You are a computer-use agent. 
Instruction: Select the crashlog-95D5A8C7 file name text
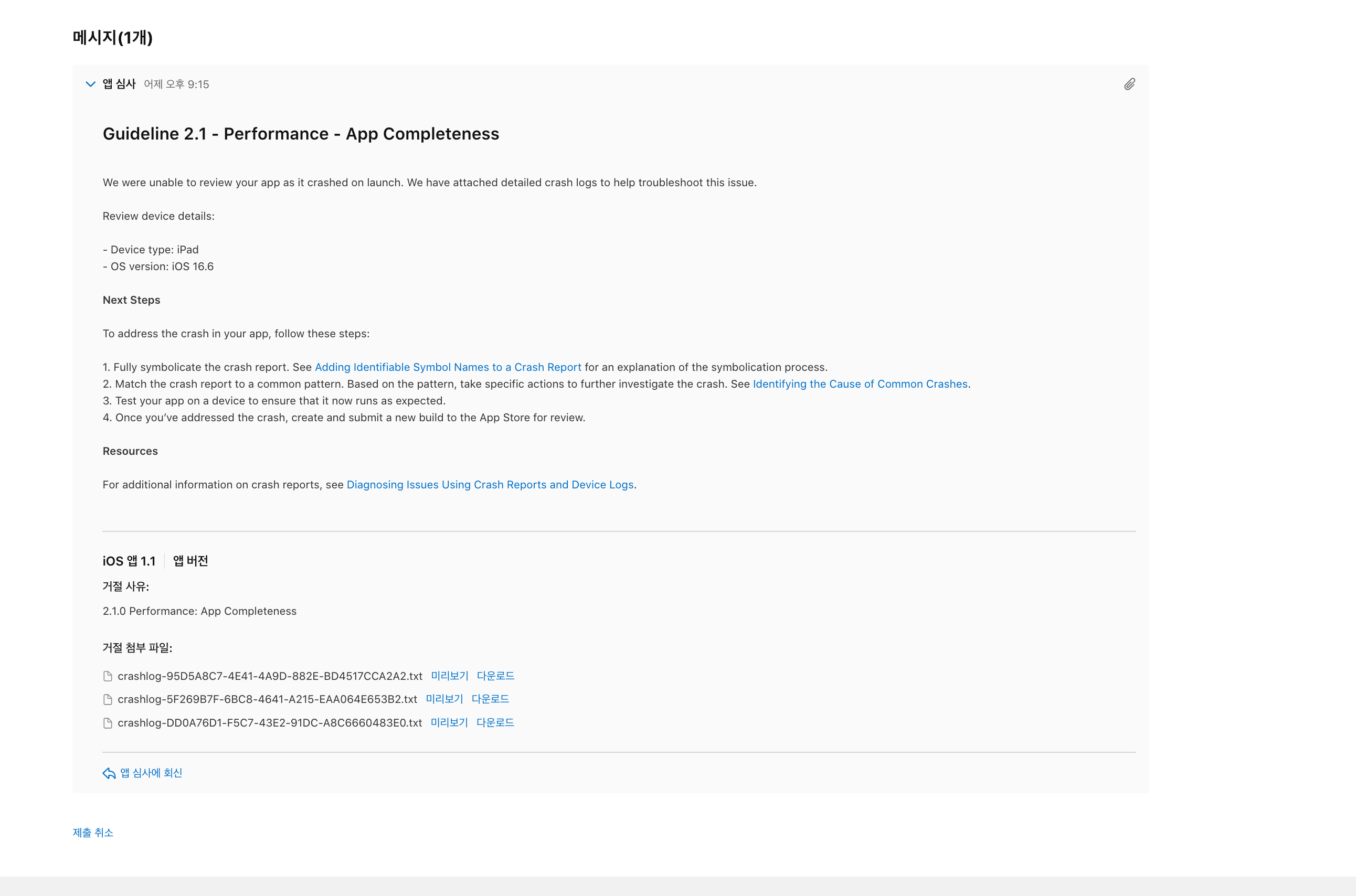coord(269,676)
